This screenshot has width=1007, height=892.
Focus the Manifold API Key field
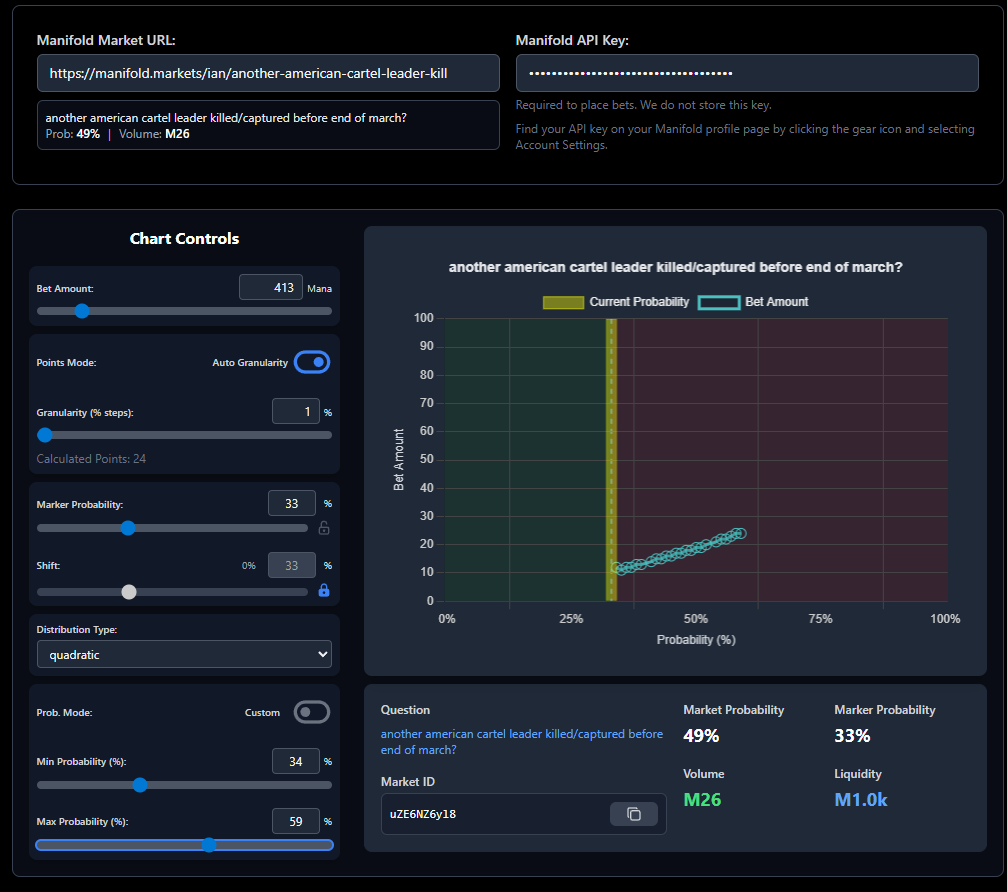(x=746, y=73)
